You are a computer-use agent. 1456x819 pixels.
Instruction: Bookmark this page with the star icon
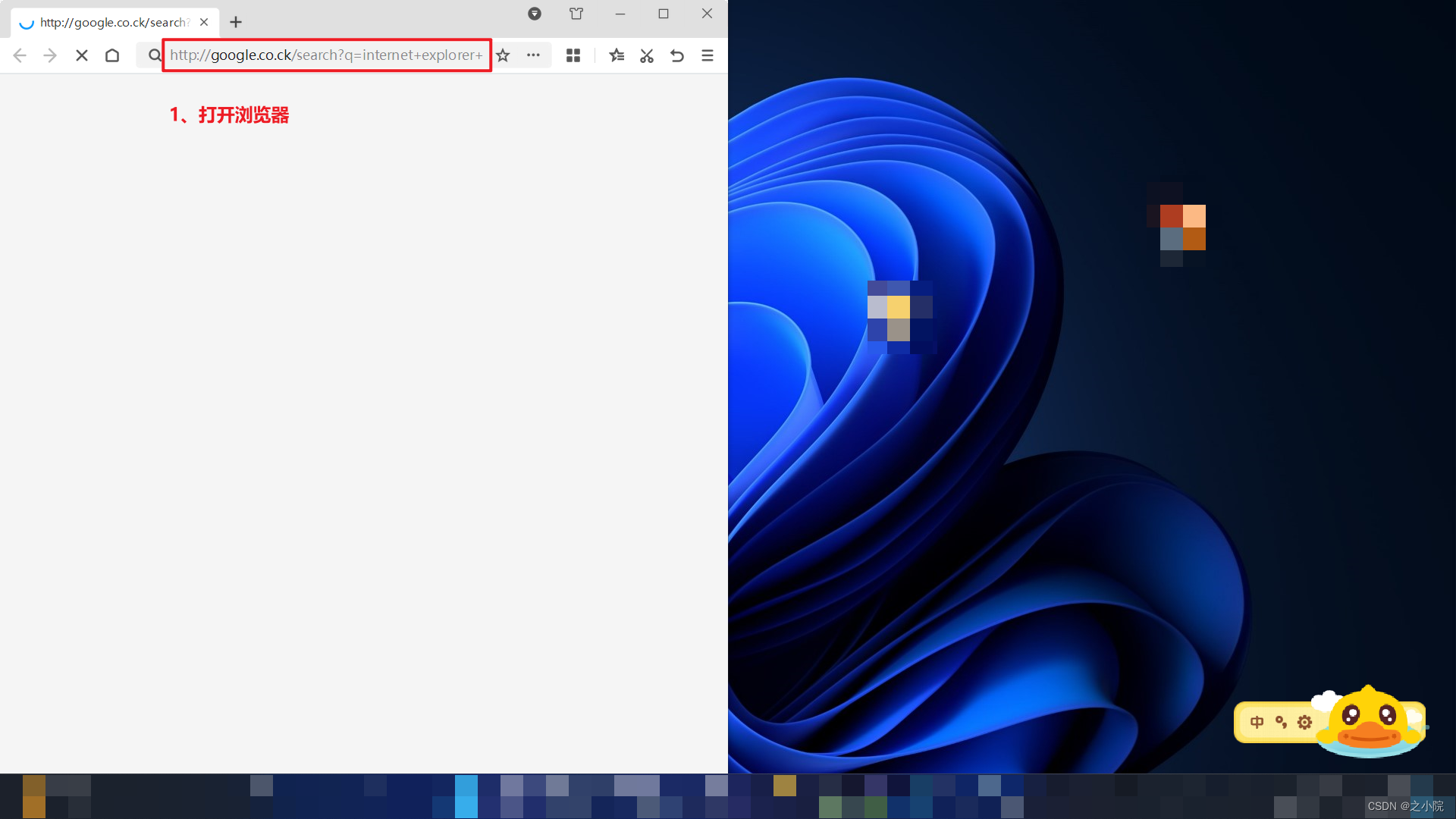503,55
